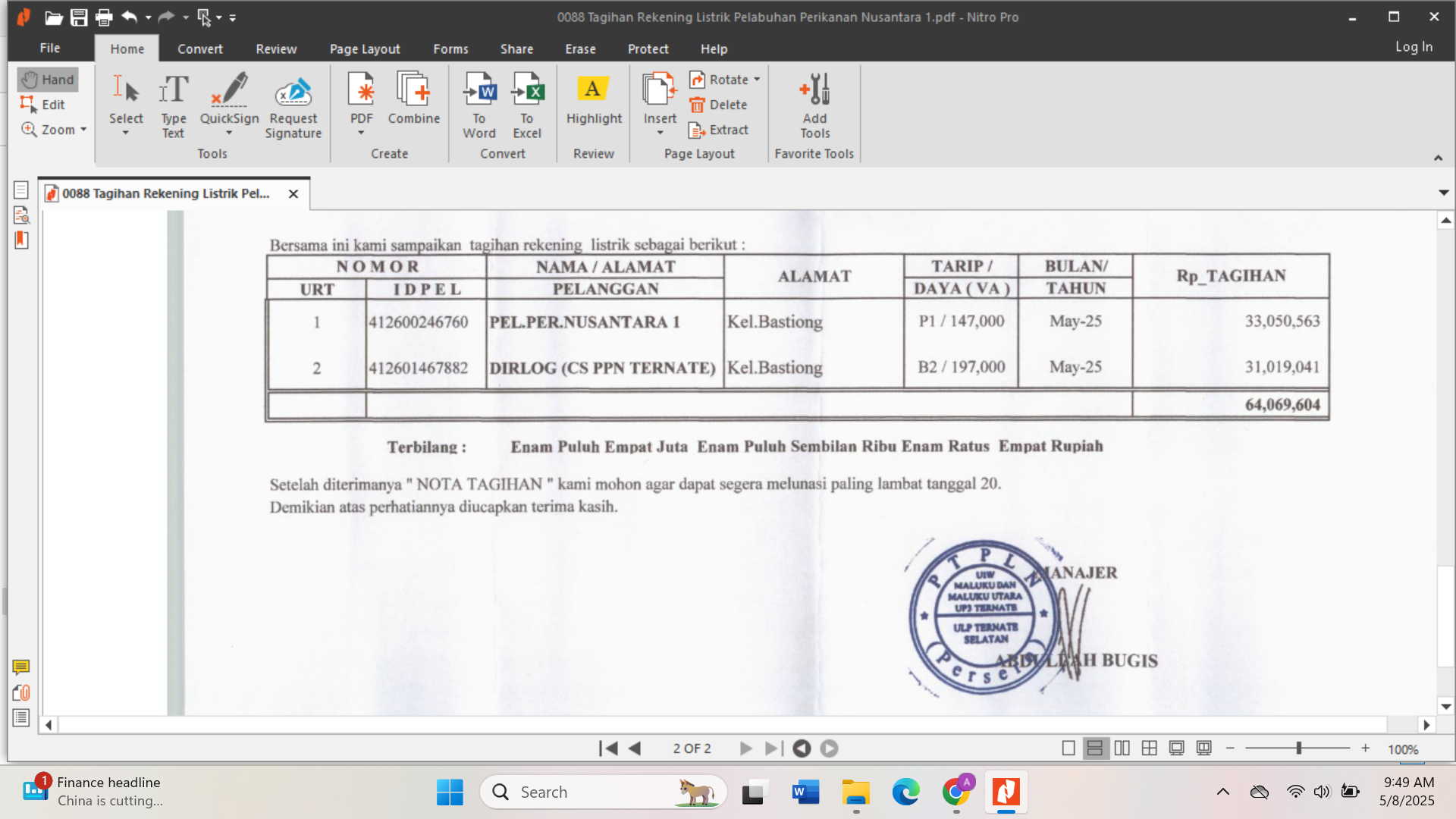Open the Output panel in sidebar
Image resolution: width=1456 pixels, height=819 pixels.
coord(21,717)
